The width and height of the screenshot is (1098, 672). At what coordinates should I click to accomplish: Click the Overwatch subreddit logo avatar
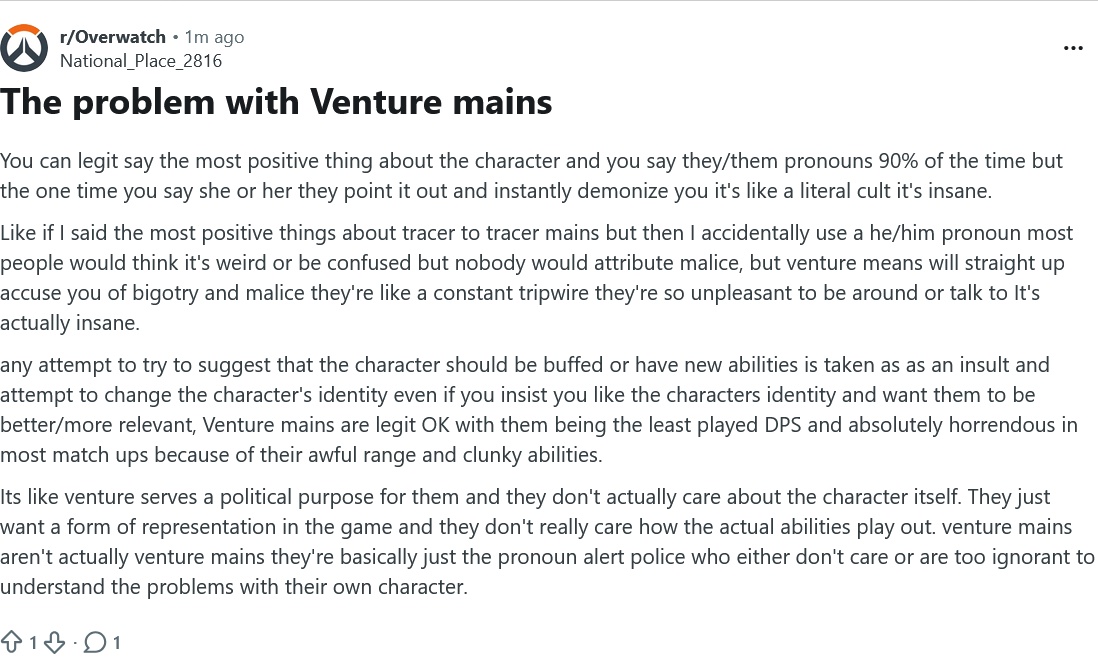click(x=25, y=48)
